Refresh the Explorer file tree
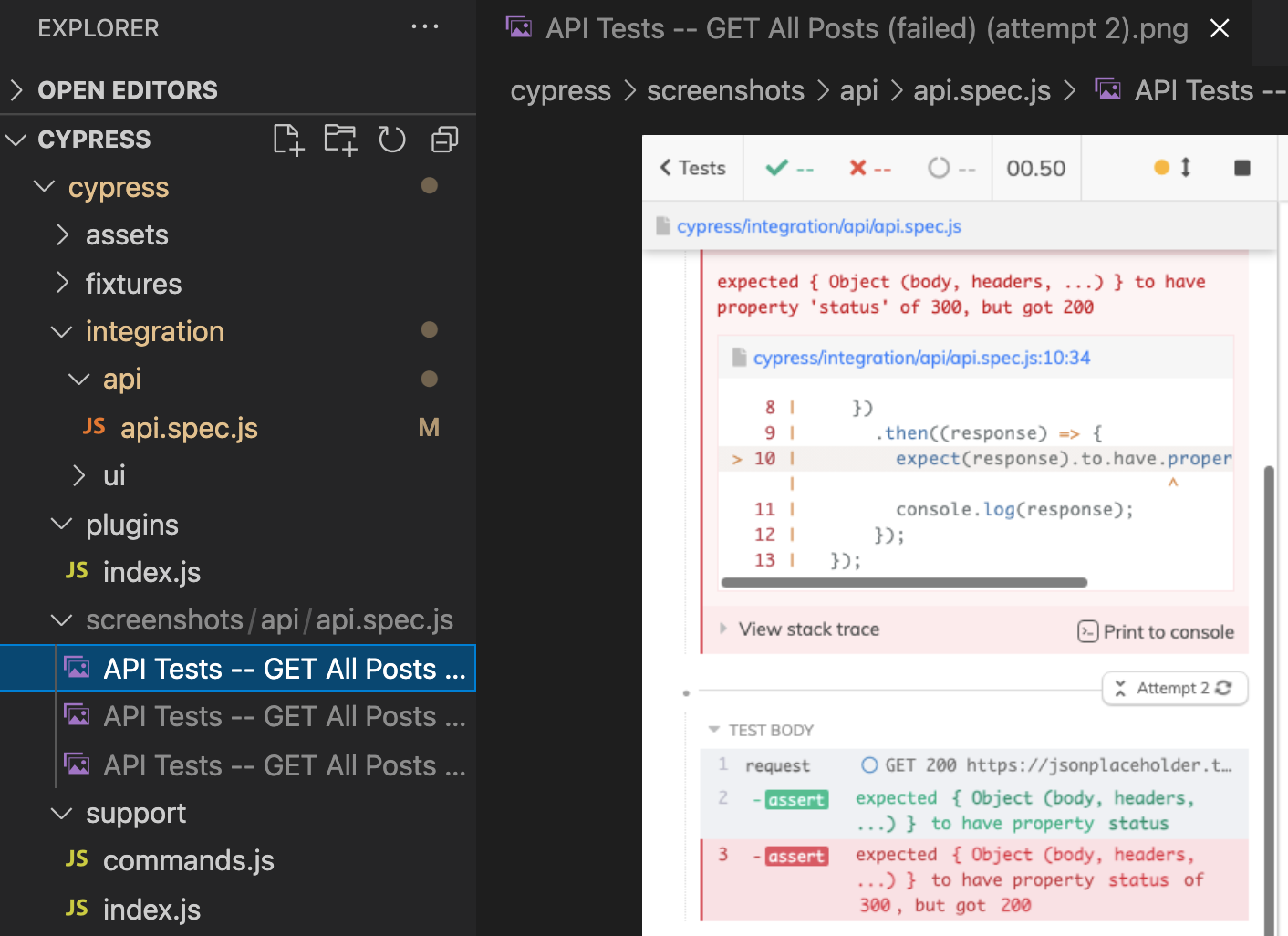The image size is (1288, 936). click(392, 140)
